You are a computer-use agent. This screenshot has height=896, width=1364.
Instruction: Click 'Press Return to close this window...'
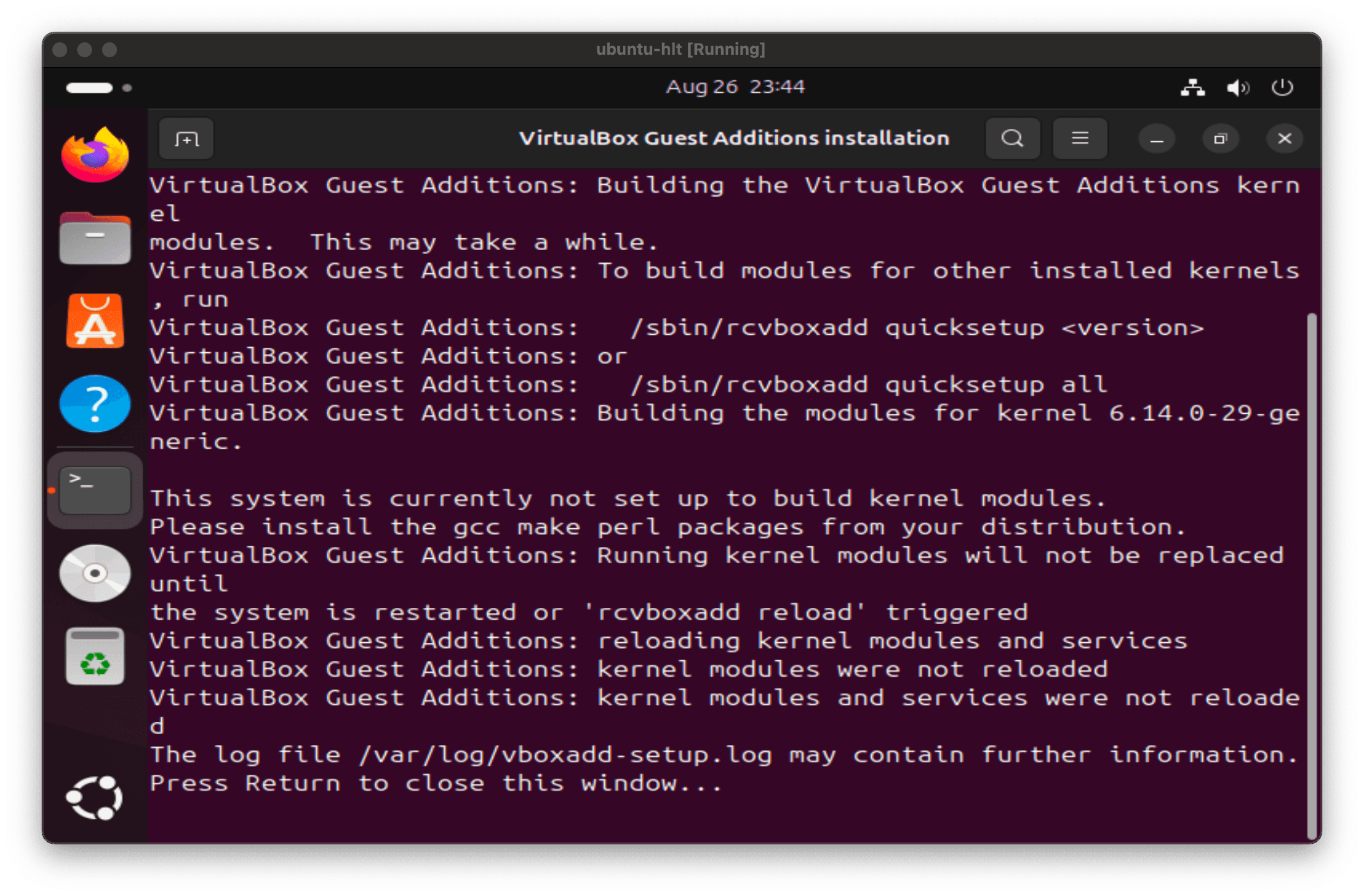pos(436,783)
